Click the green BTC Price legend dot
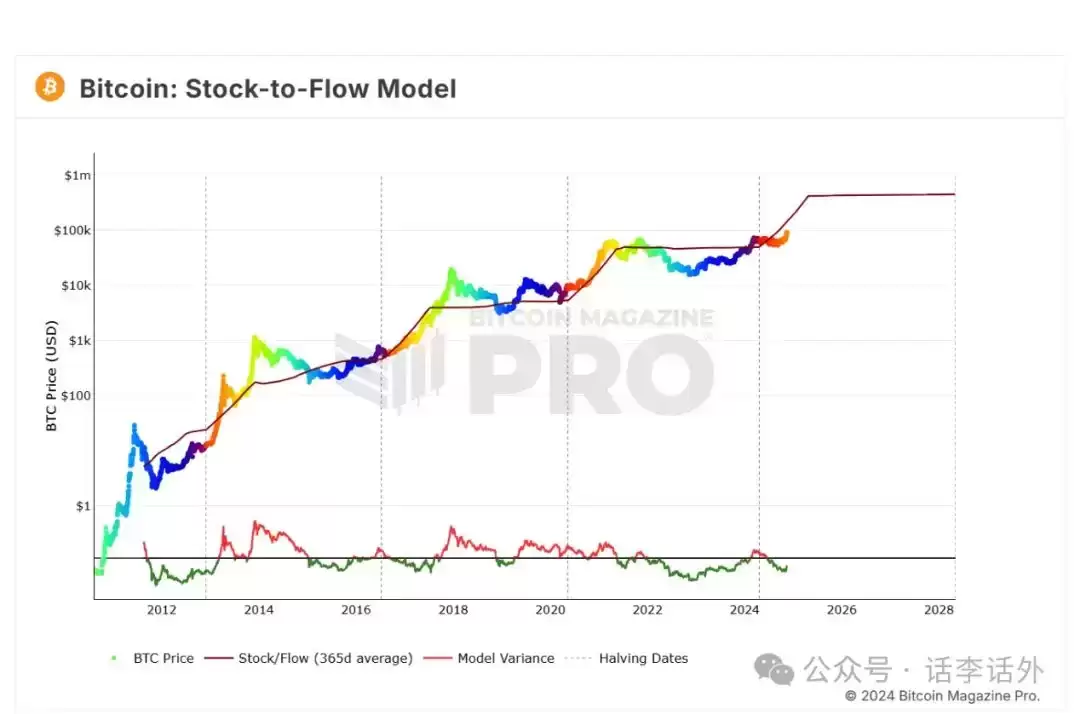 pos(114,658)
